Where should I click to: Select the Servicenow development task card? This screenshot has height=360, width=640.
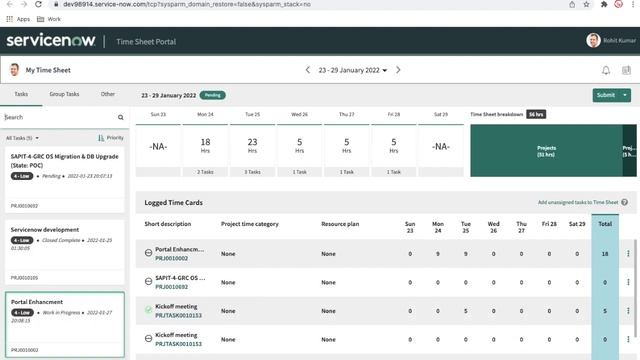[x=65, y=252]
